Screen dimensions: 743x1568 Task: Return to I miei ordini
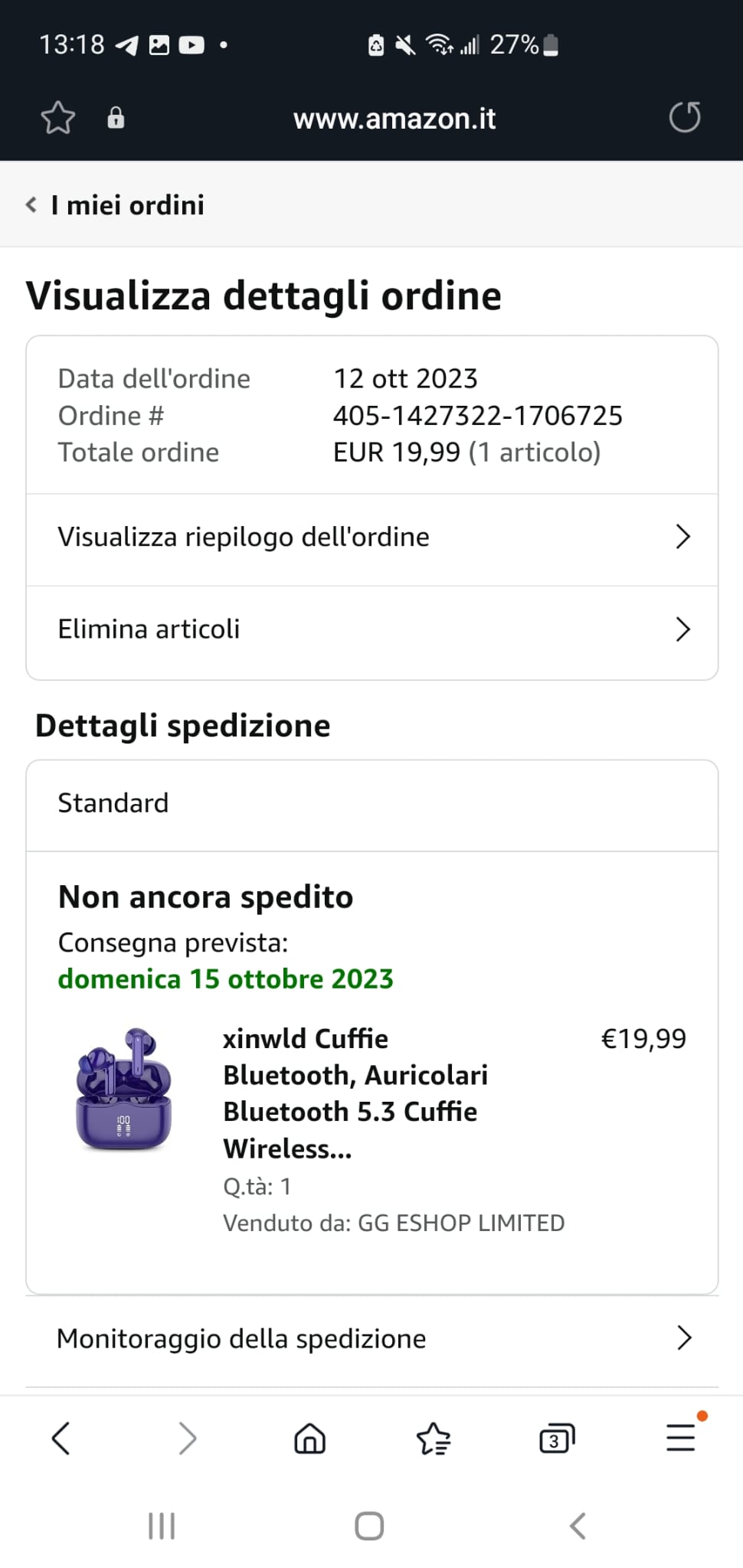coord(116,205)
